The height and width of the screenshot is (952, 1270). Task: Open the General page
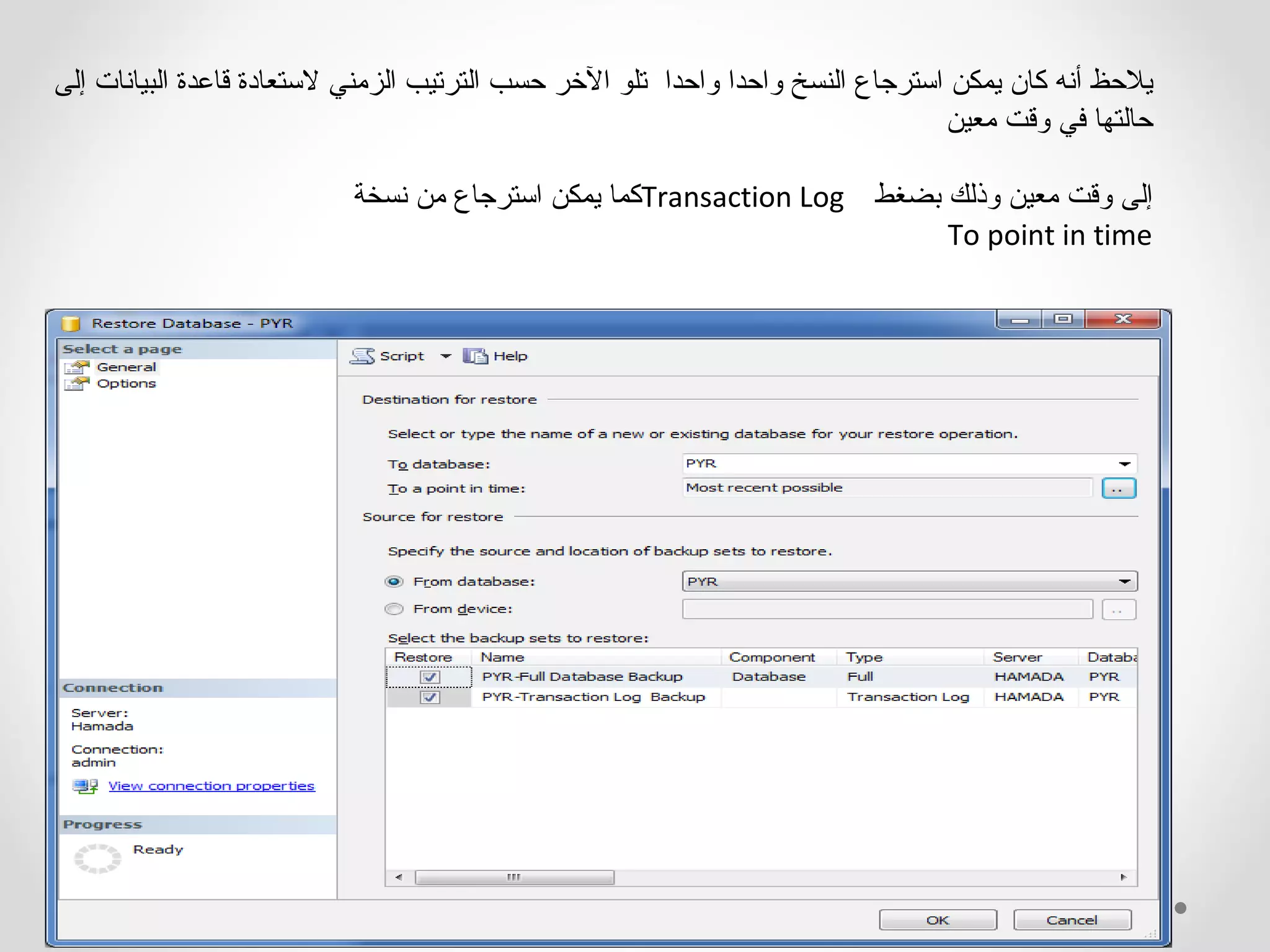(127, 367)
